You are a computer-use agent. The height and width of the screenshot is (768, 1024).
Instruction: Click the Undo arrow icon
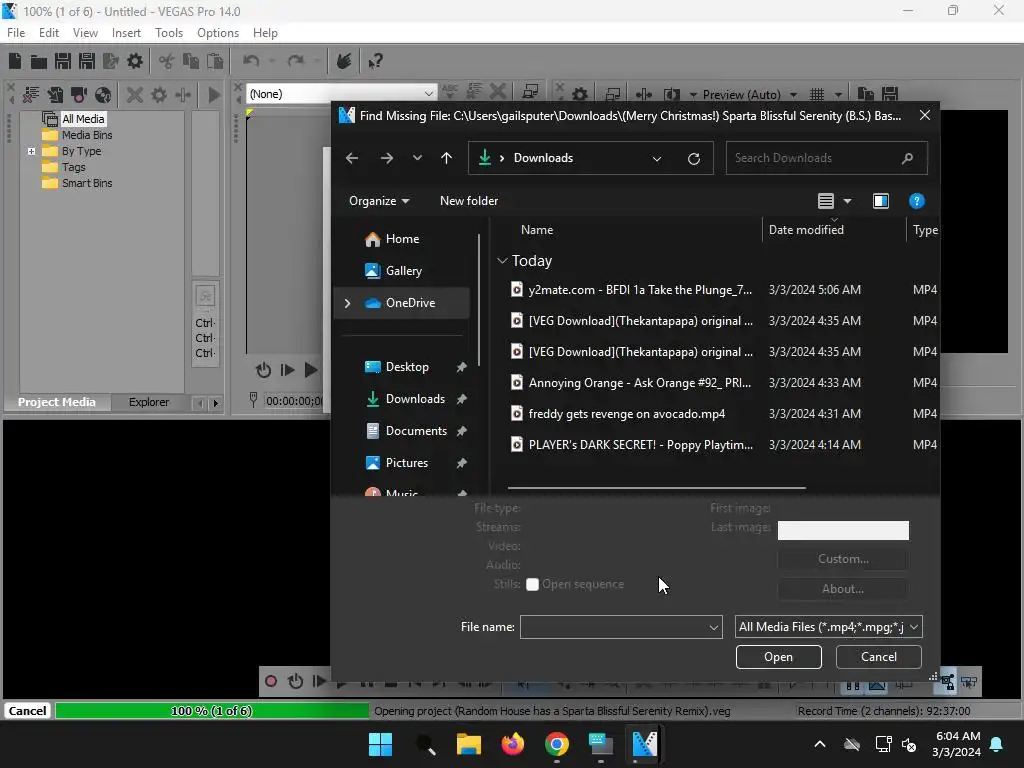[x=251, y=61]
